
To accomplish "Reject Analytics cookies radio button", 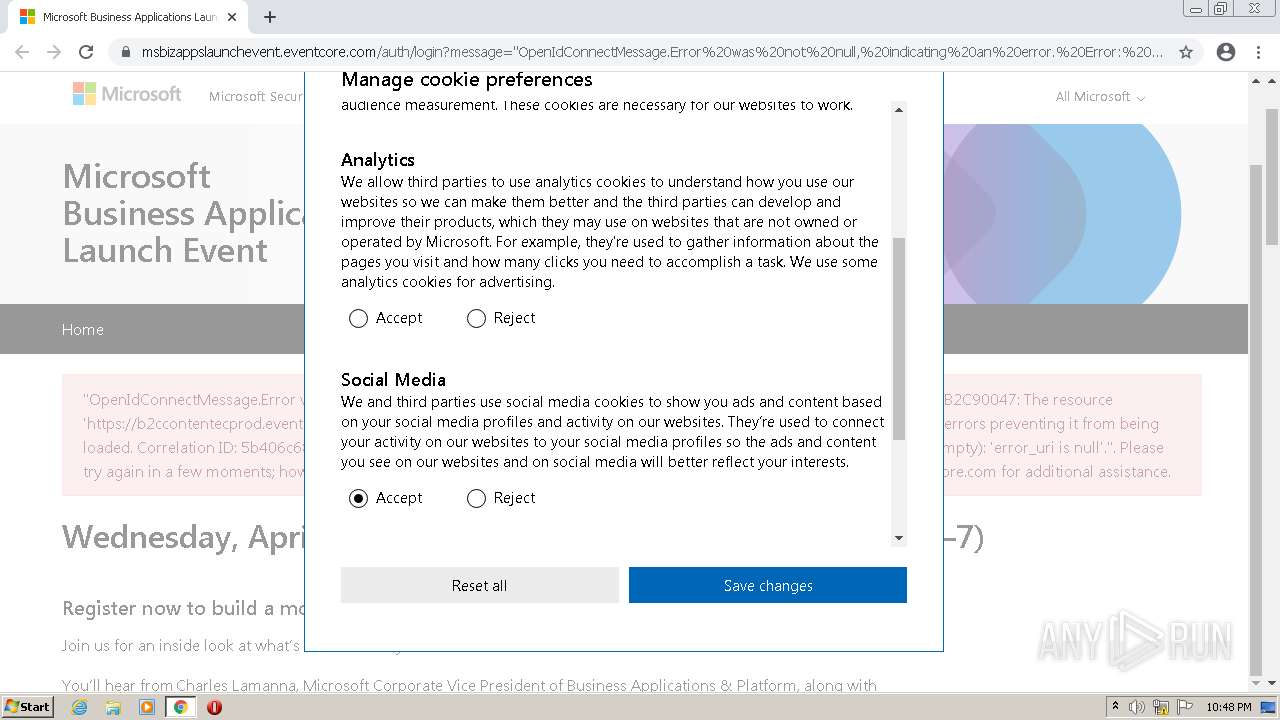I will pyautogui.click(x=476, y=318).
